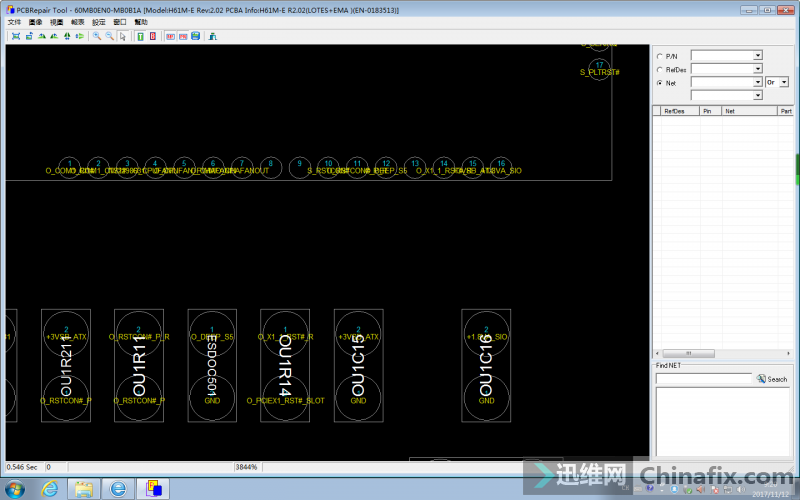Open the 图像 menu
This screenshot has width=800, height=500.
pos(35,22)
